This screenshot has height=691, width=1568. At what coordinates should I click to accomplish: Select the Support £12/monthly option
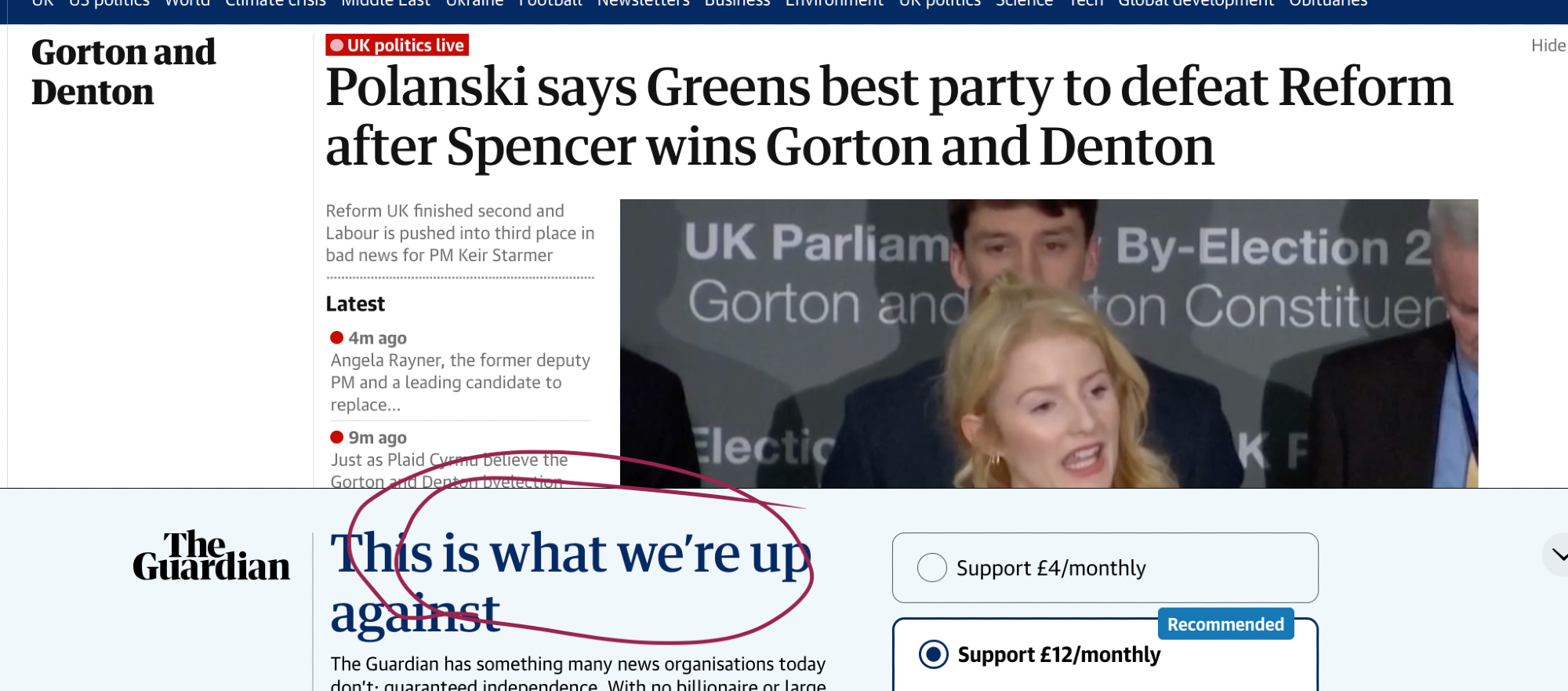(x=933, y=654)
